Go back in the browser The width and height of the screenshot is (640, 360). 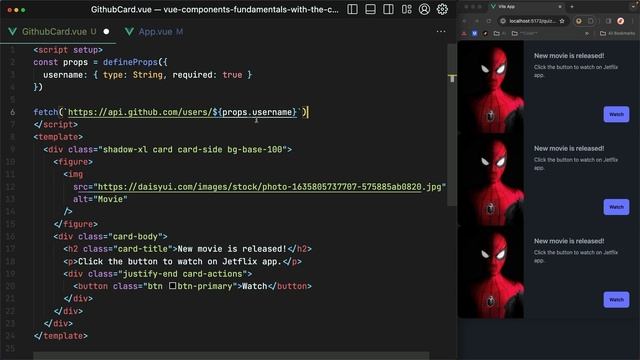pyautogui.click(x=464, y=21)
